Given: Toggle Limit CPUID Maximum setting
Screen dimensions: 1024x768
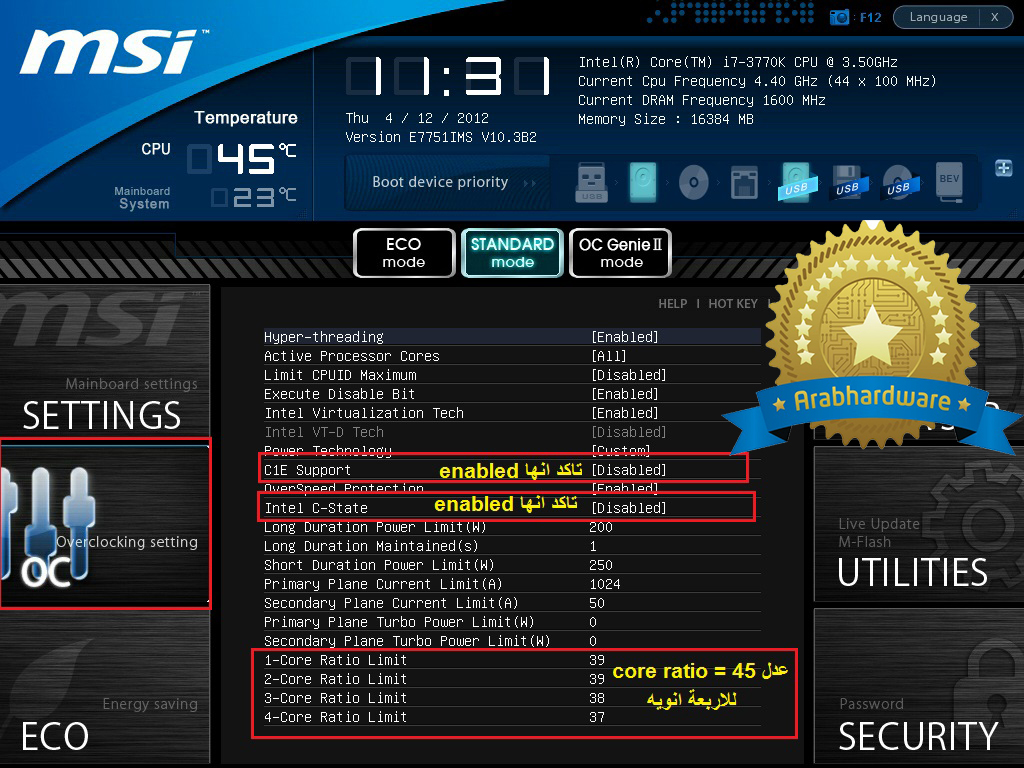Looking at the screenshot, I should click(512, 375).
